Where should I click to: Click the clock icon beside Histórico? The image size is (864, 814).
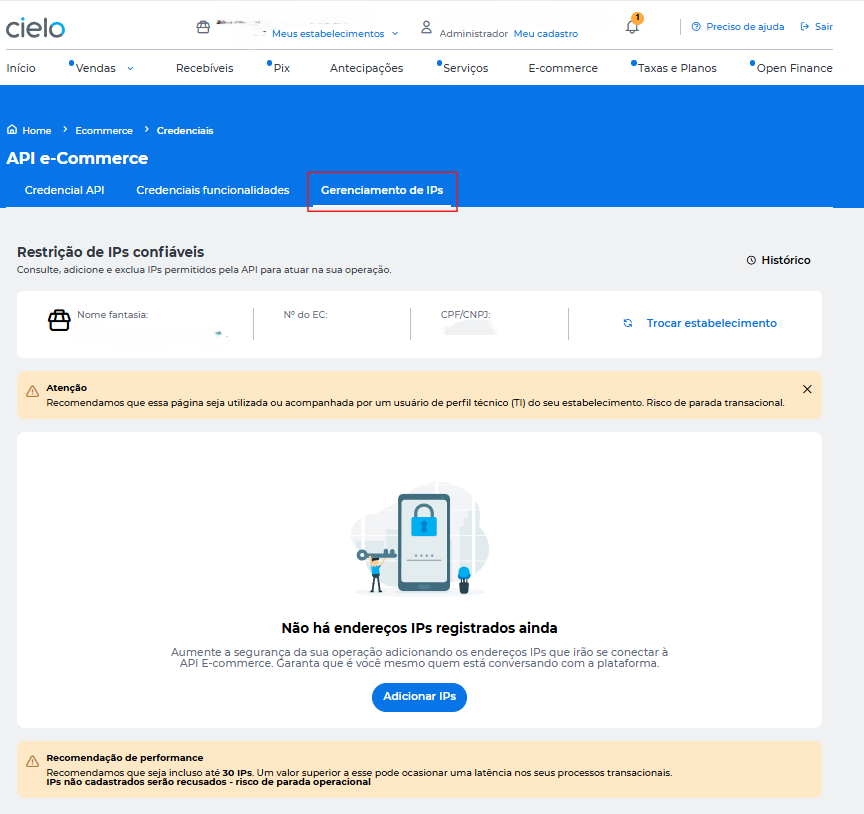750,260
